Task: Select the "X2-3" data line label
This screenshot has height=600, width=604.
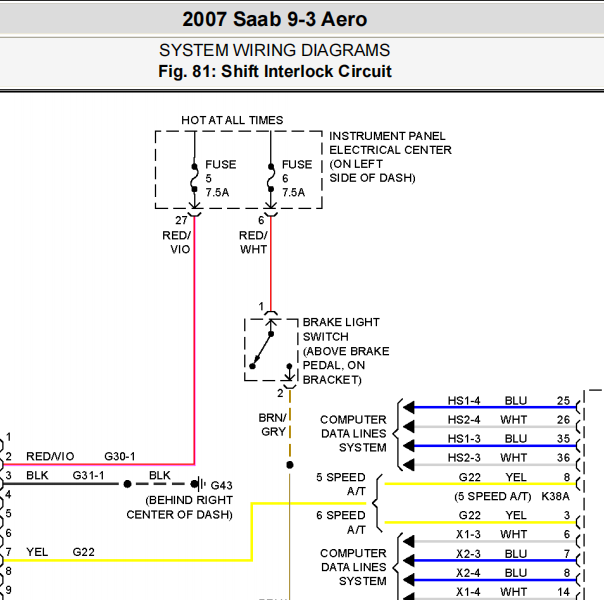Action: (468, 553)
